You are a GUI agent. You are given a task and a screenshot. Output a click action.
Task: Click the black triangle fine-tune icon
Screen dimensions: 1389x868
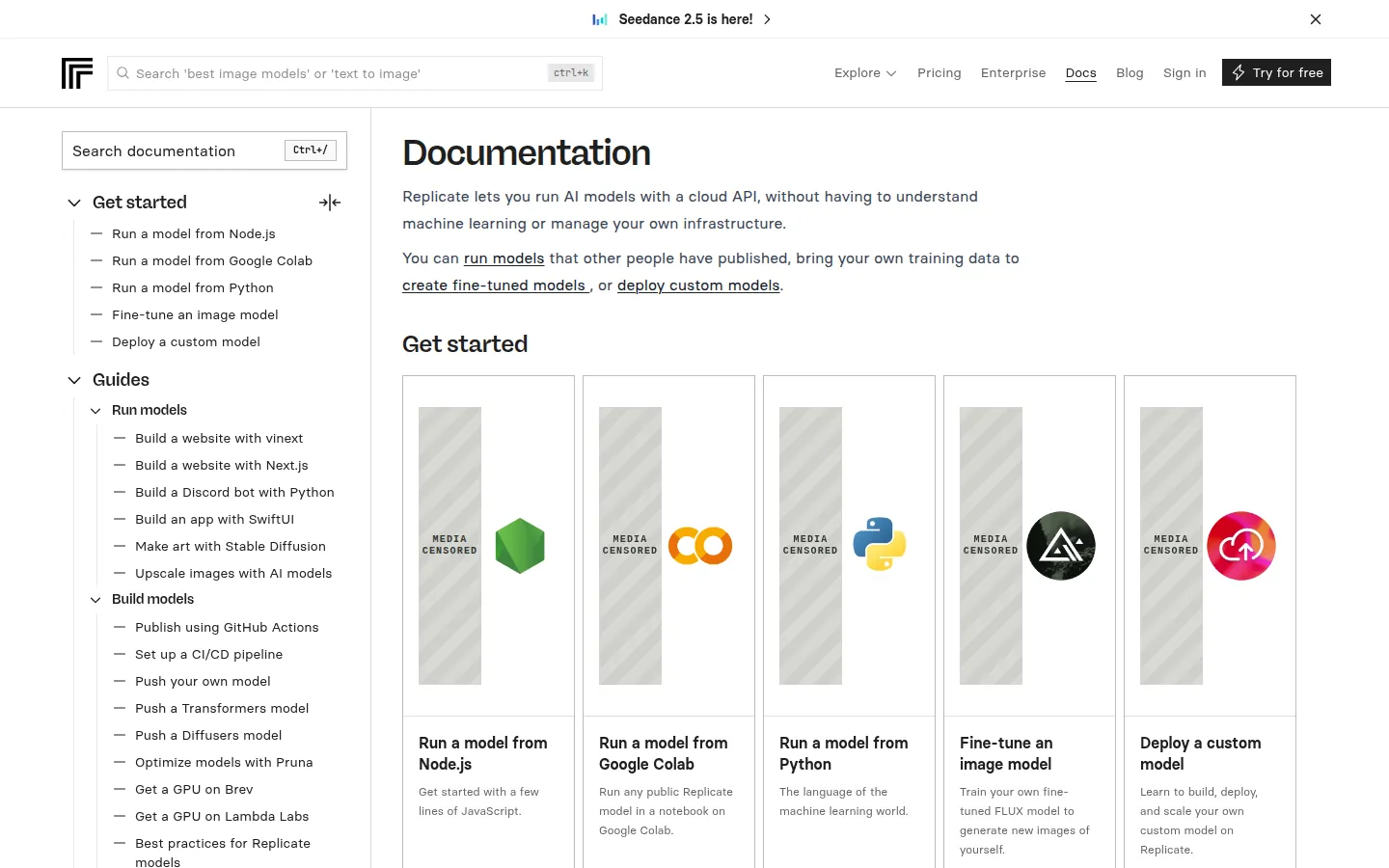1061,546
